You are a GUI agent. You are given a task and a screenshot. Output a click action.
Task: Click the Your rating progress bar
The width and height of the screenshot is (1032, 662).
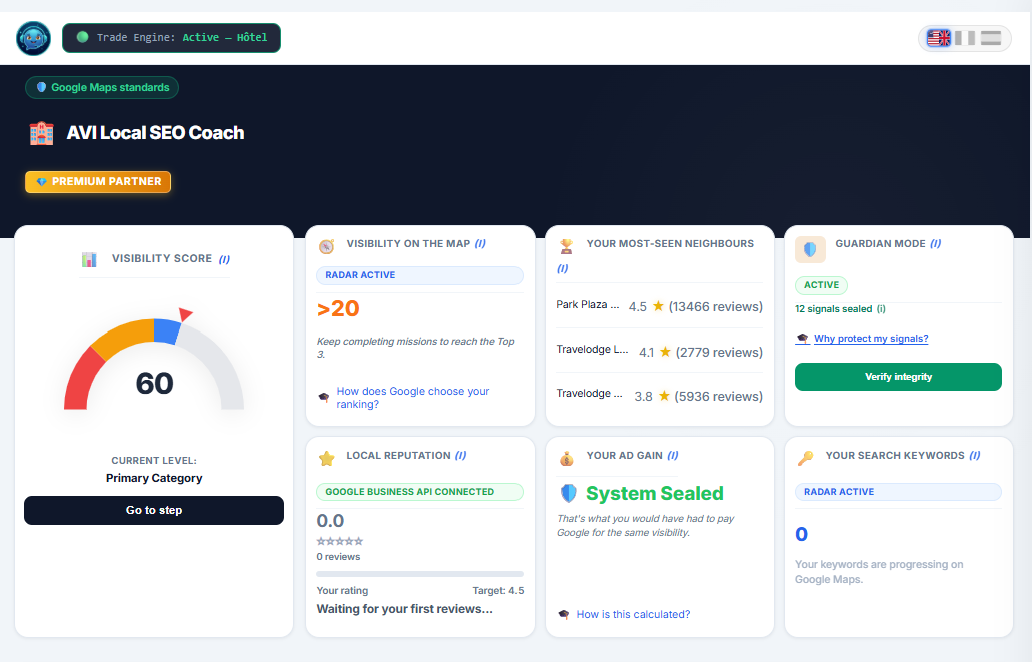click(x=420, y=574)
